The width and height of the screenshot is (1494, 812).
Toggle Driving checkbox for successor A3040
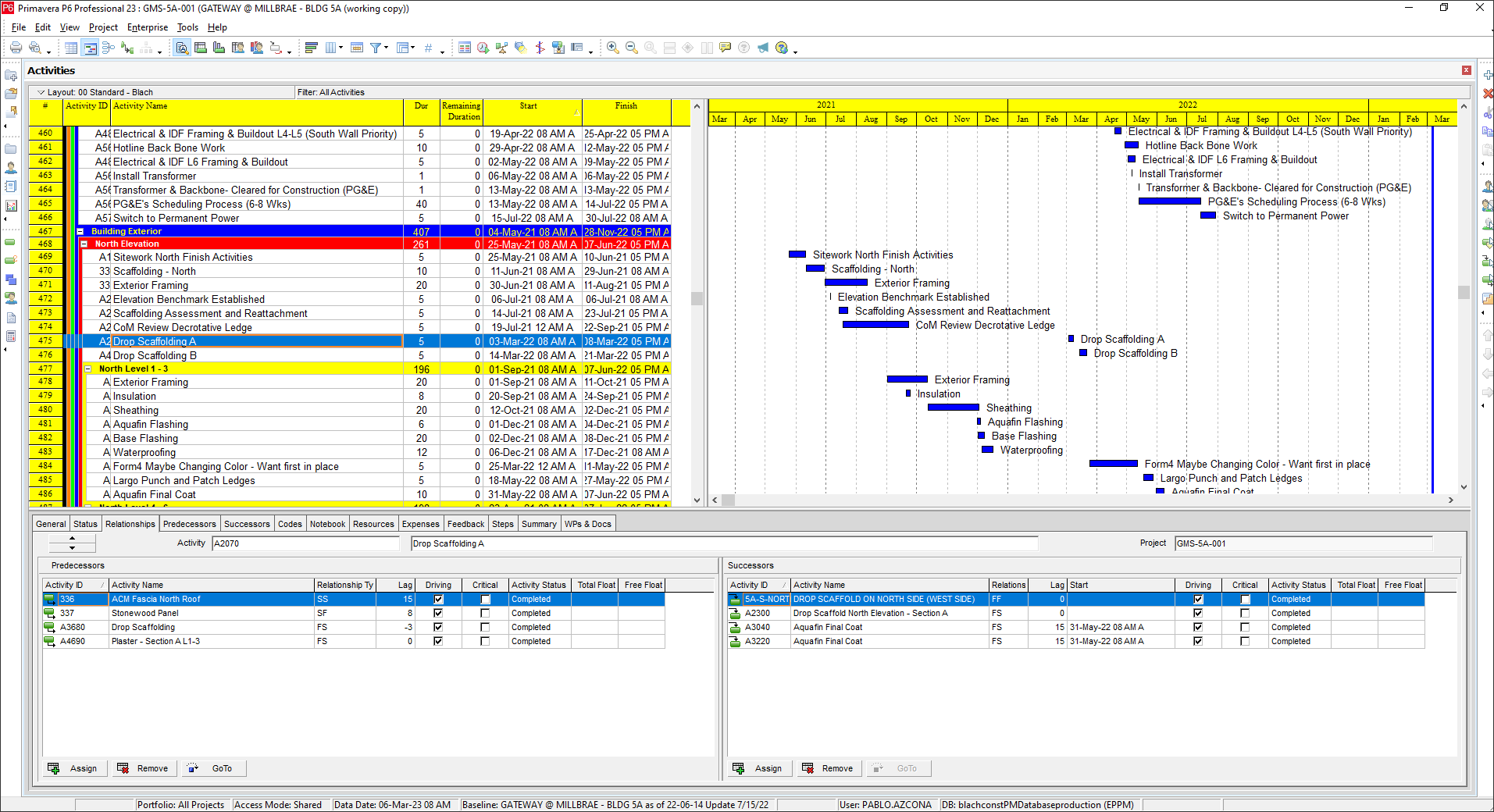coord(1198,627)
